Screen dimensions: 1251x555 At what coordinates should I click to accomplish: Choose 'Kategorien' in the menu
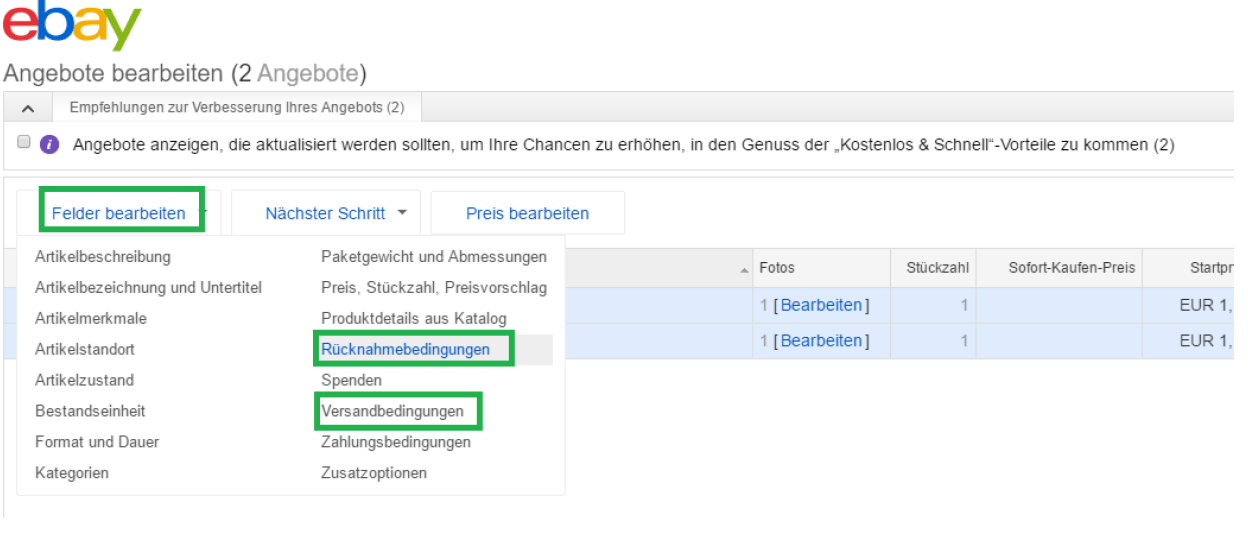(x=72, y=473)
